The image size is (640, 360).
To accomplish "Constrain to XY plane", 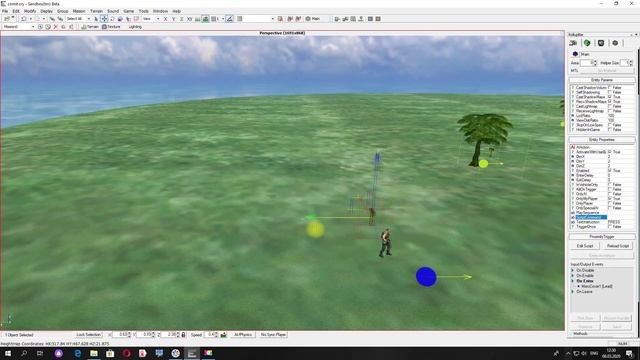I will (x=189, y=19).
